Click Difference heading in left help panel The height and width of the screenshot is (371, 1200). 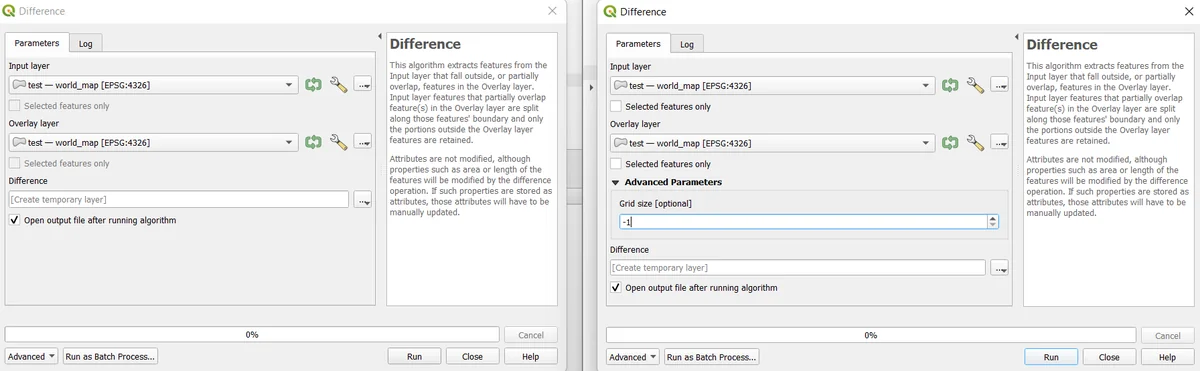tap(425, 44)
